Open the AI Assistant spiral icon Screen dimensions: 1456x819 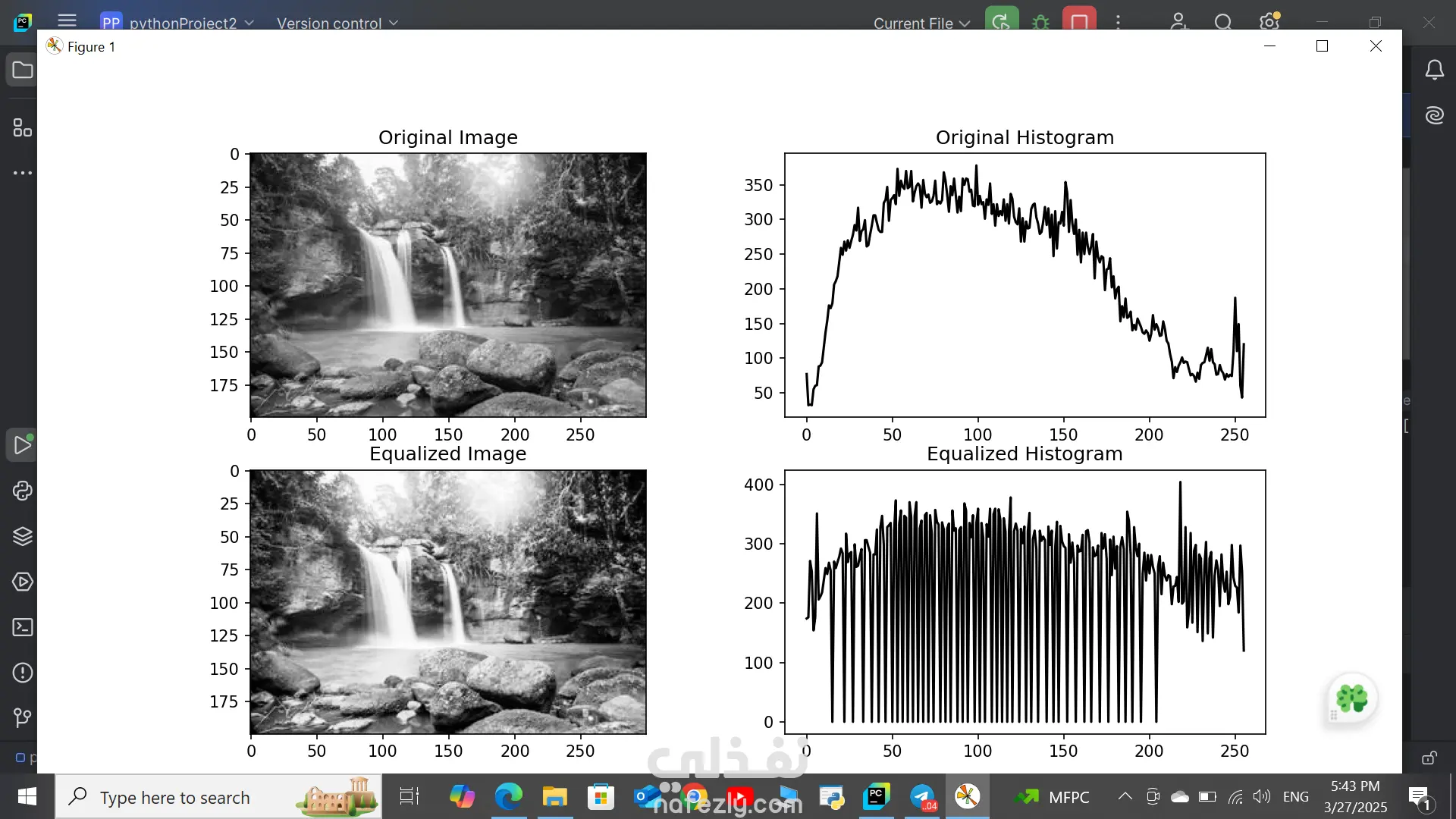pos(1434,115)
